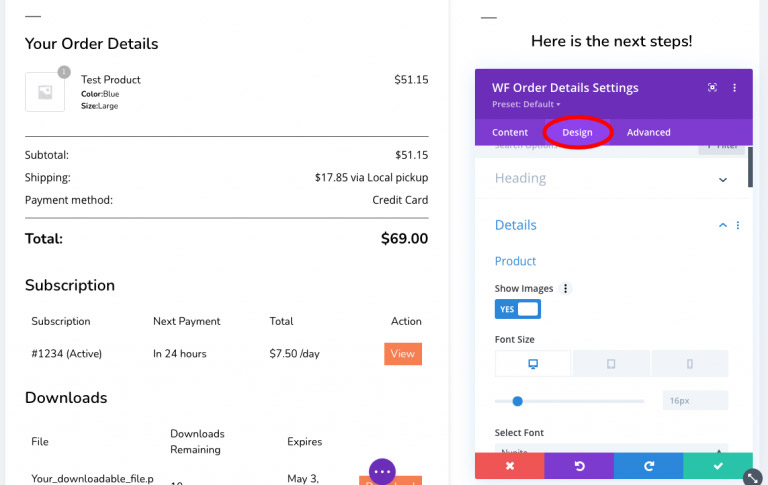Click the blue redo arrow button

pyautogui.click(x=648, y=466)
